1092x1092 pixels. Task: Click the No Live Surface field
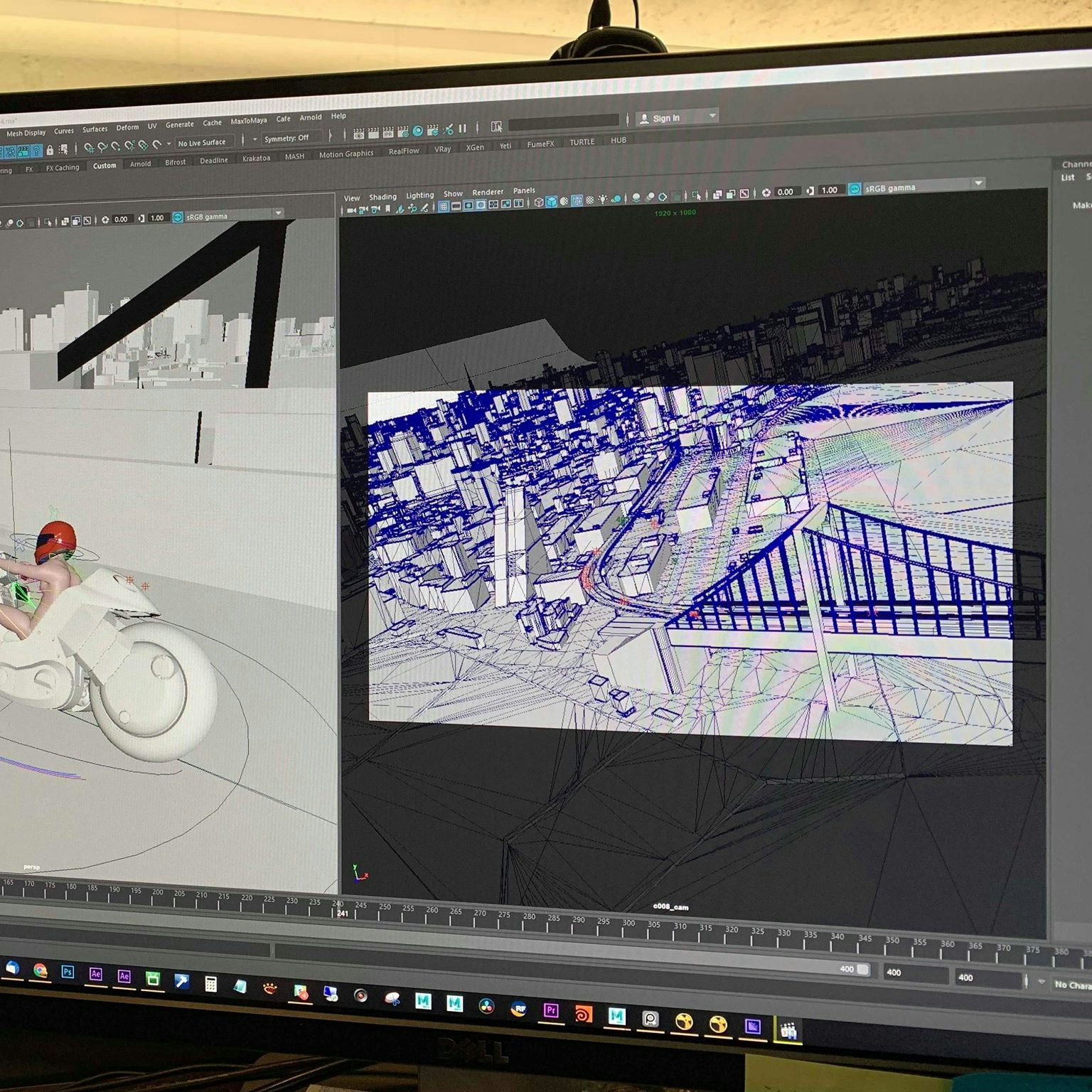(201, 143)
